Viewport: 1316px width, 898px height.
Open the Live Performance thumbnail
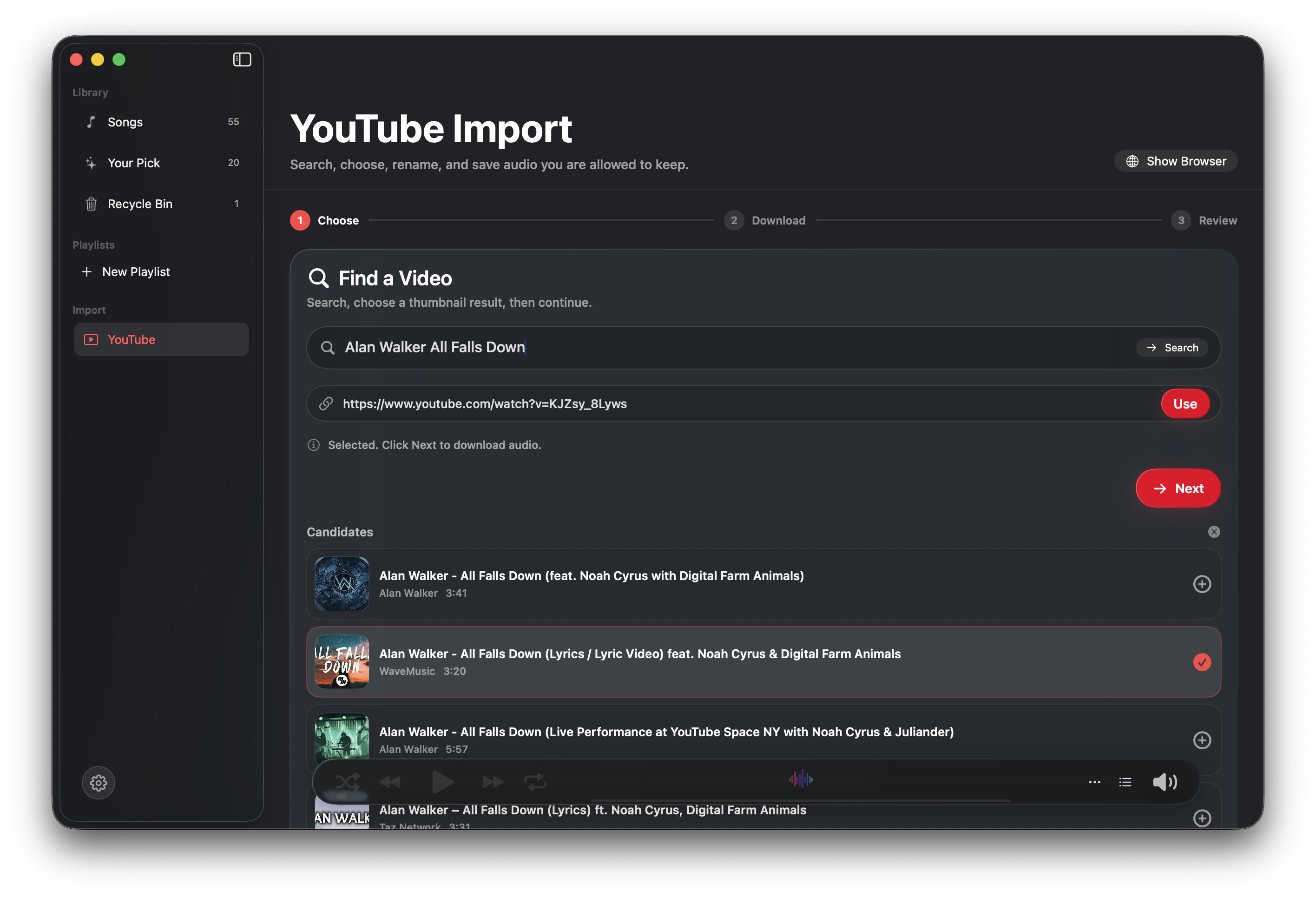tap(342, 737)
